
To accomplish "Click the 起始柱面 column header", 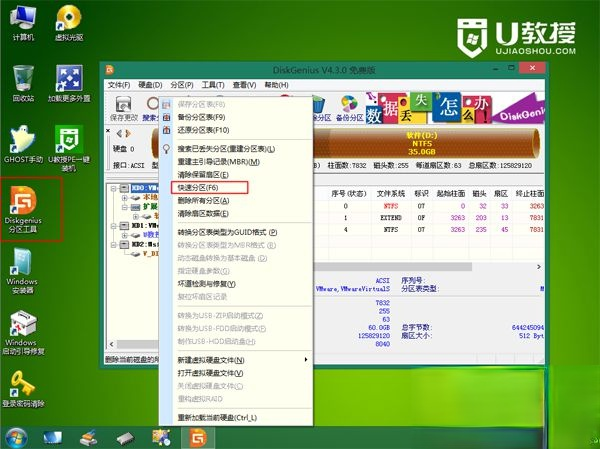I will pos(451,194).
